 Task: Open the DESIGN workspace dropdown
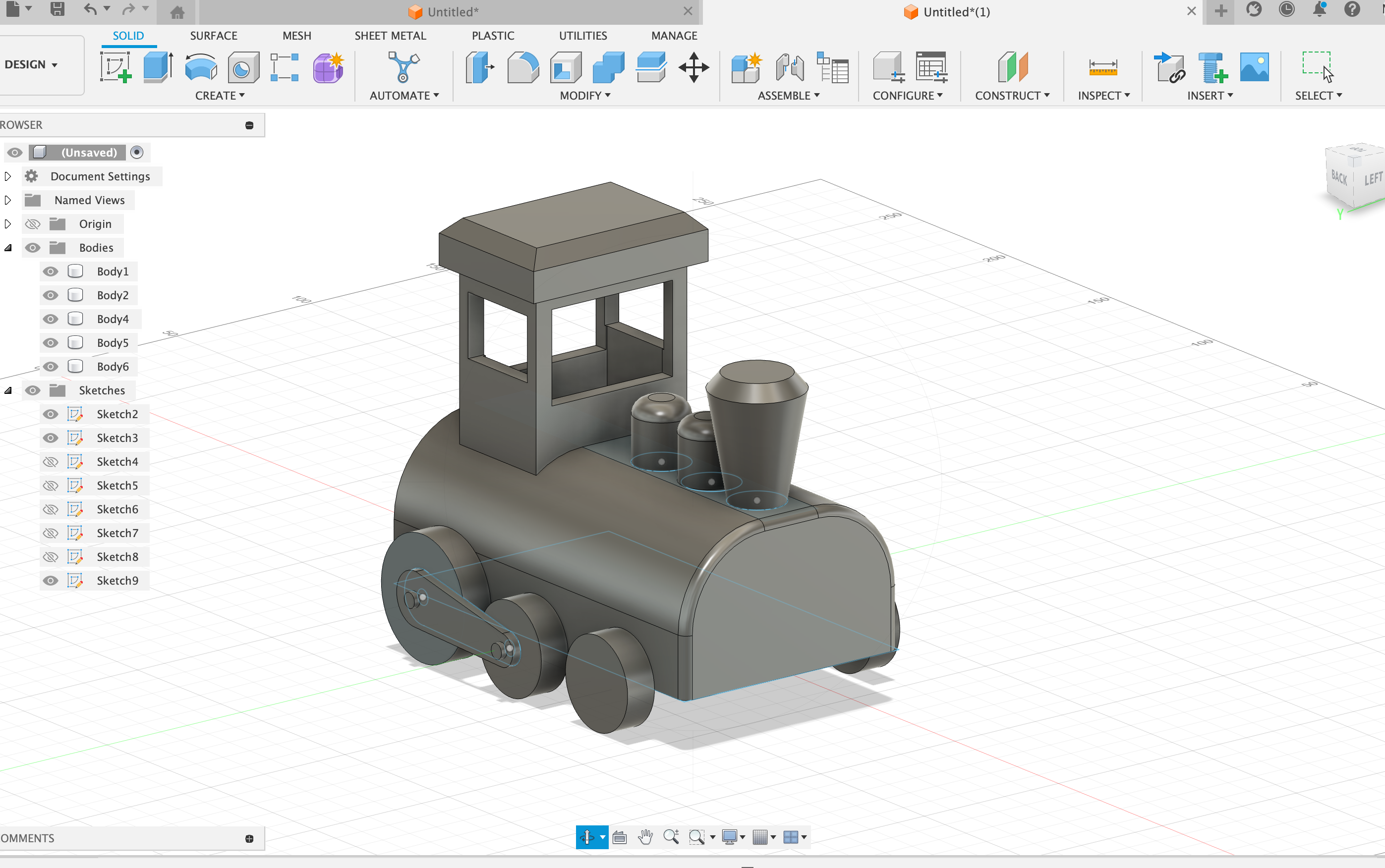pos(32,65)
